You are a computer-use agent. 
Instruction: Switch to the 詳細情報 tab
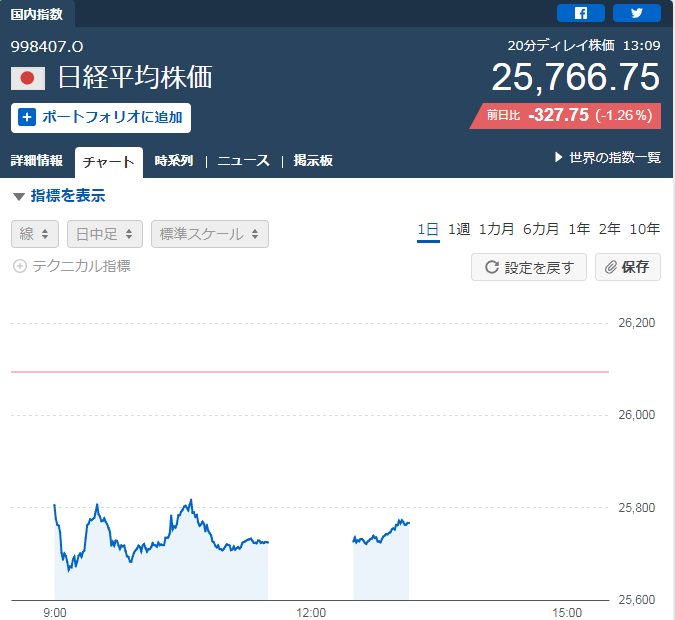[37, 161]
